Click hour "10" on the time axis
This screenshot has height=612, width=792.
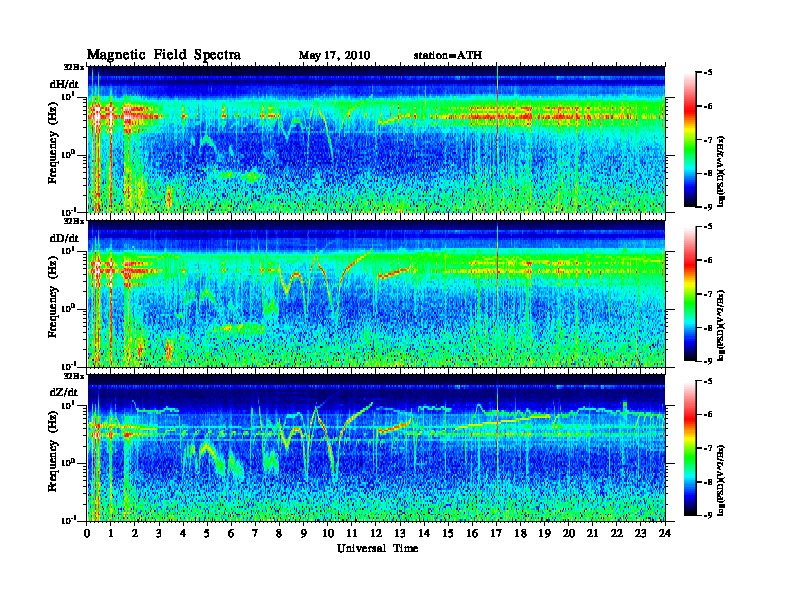328,534
